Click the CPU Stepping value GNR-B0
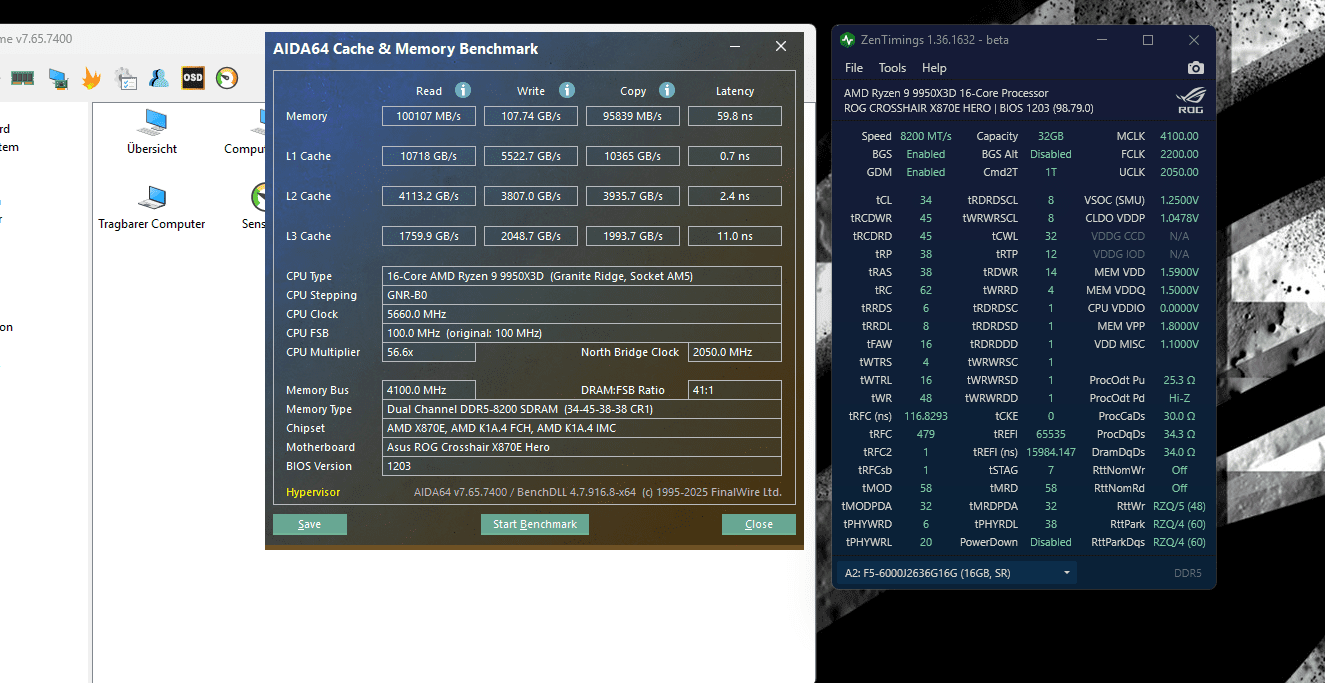This screenshot has height=683, width=1325. [x=583, y=295]
